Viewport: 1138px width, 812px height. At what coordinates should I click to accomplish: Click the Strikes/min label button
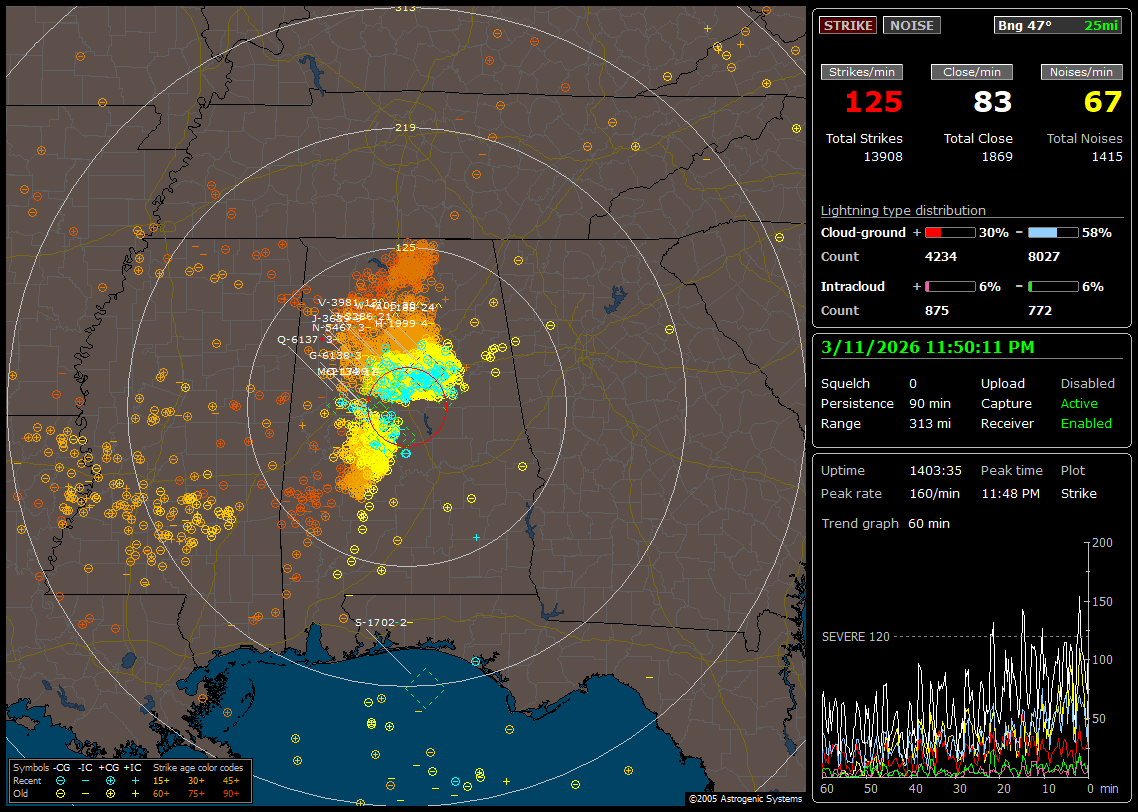click(861, 72)
